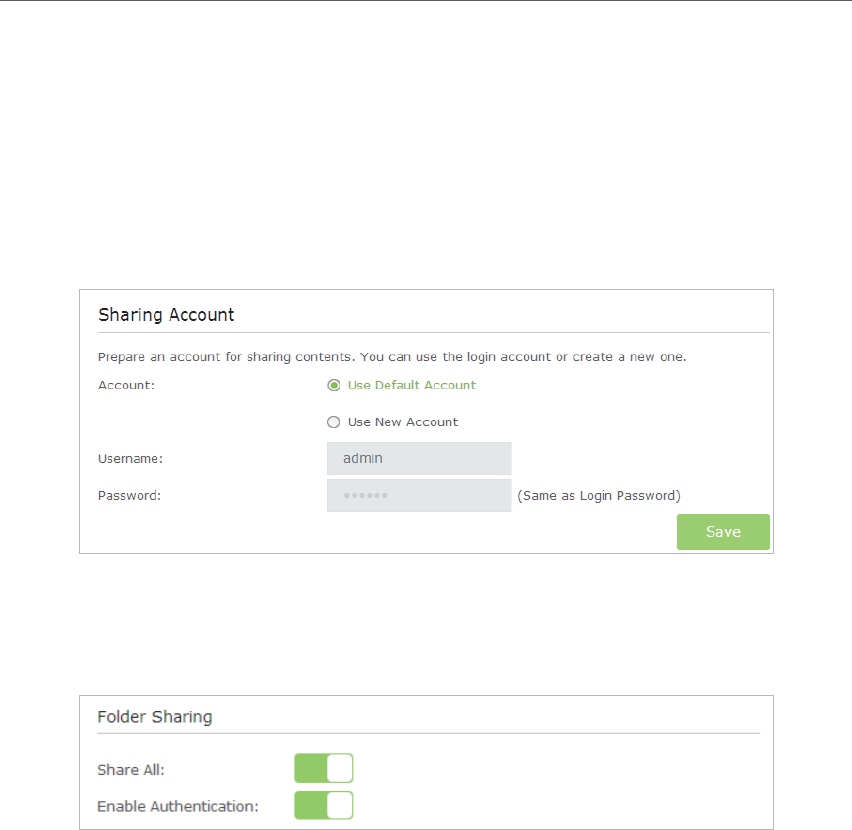Click the Sharing Account section heading

coord(166,315)
